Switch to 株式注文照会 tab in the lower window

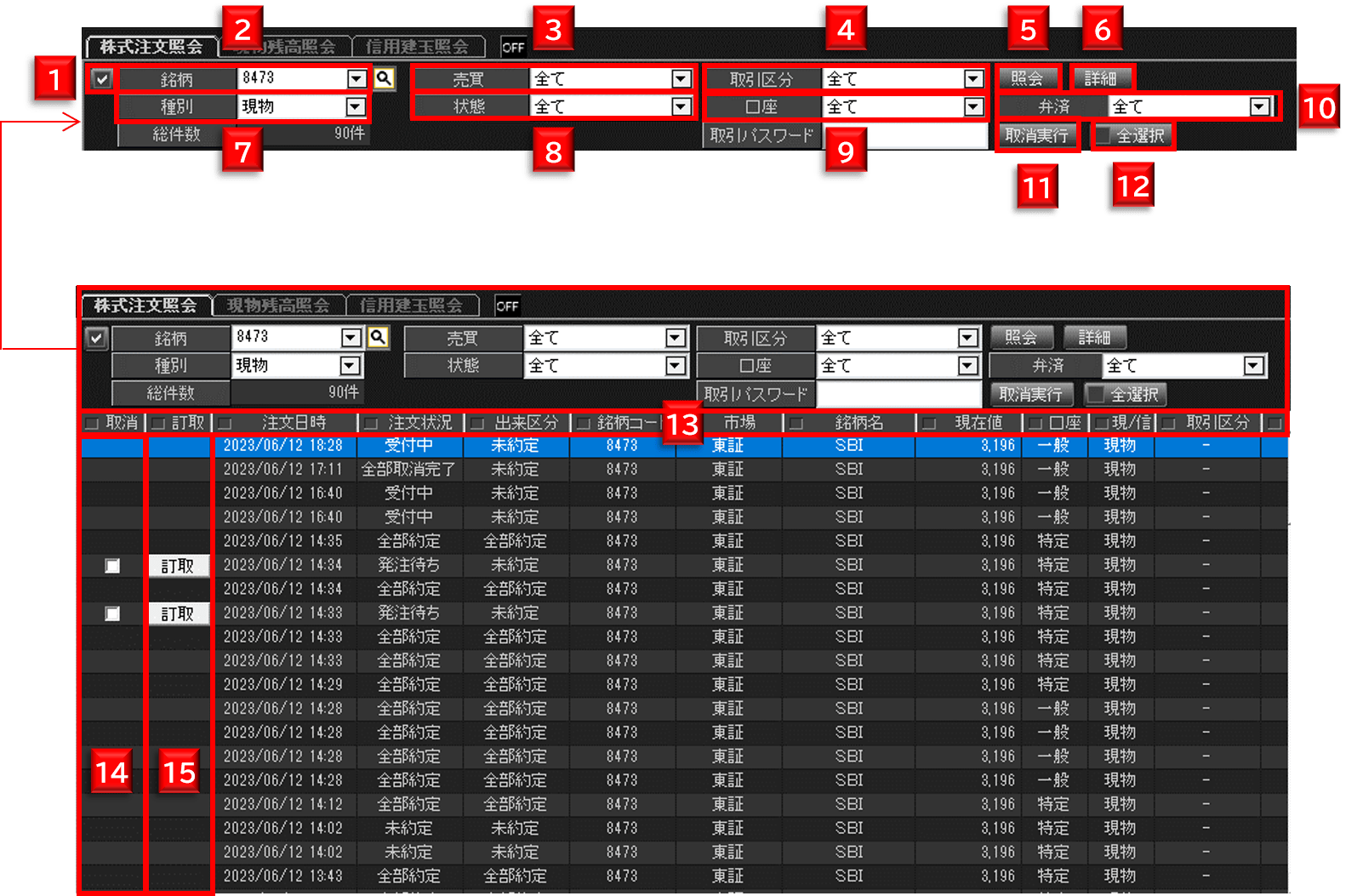point(145,305)
